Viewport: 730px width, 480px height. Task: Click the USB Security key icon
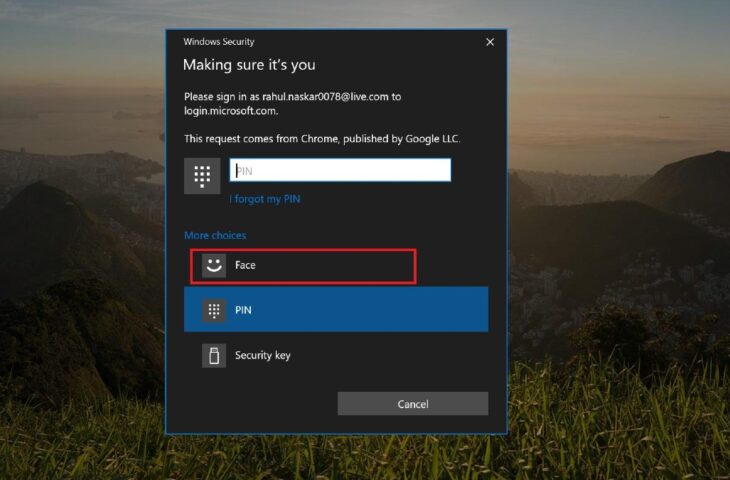pos(214,356)
